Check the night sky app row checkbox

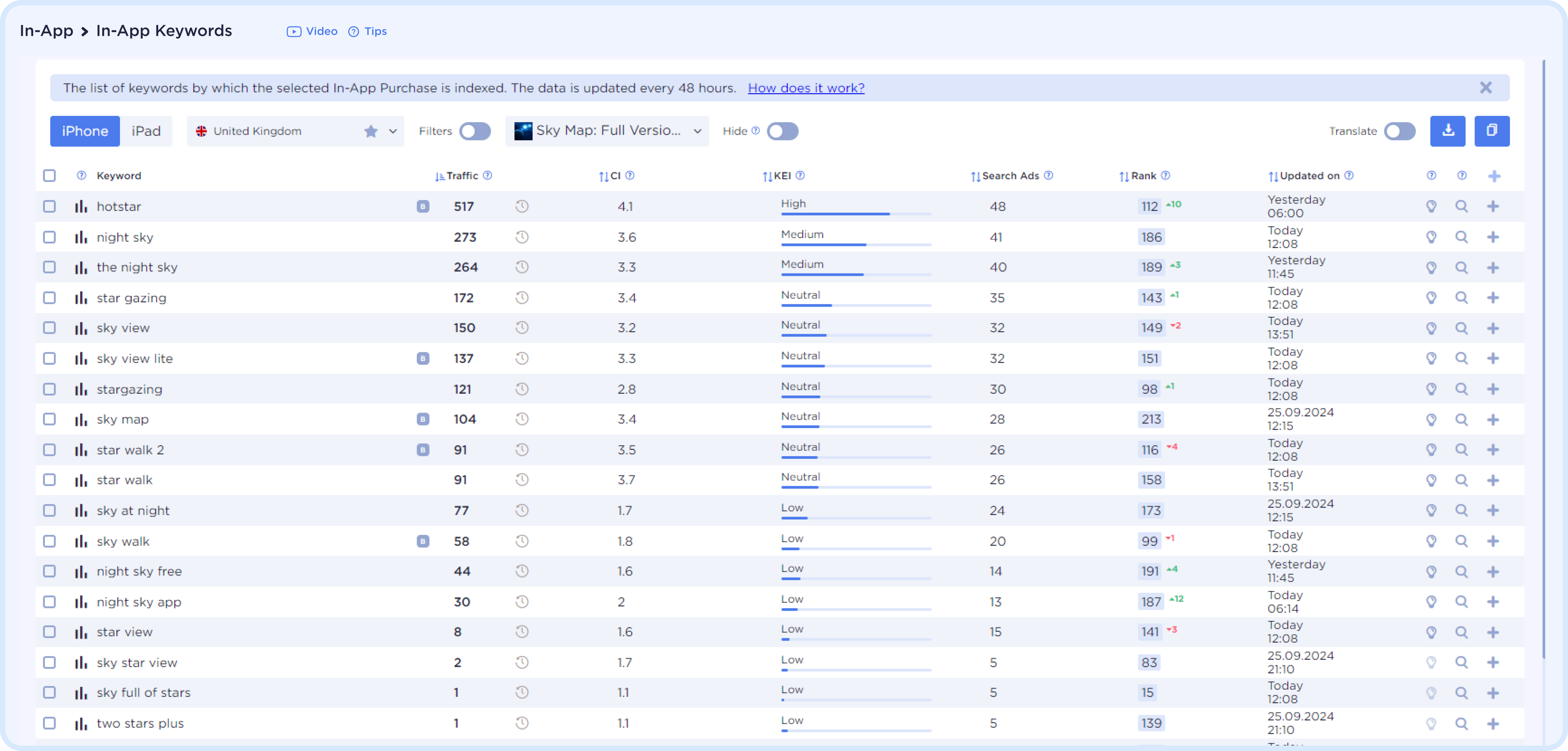pyautogui.click(x=49, y=602)
